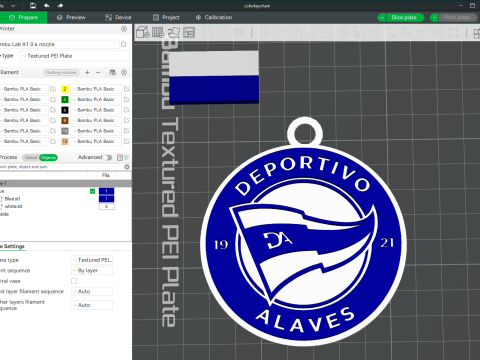Click the Save project icon
Image resolution: width=480 pixels, height=360 pixels.
[x=33, y=5]
